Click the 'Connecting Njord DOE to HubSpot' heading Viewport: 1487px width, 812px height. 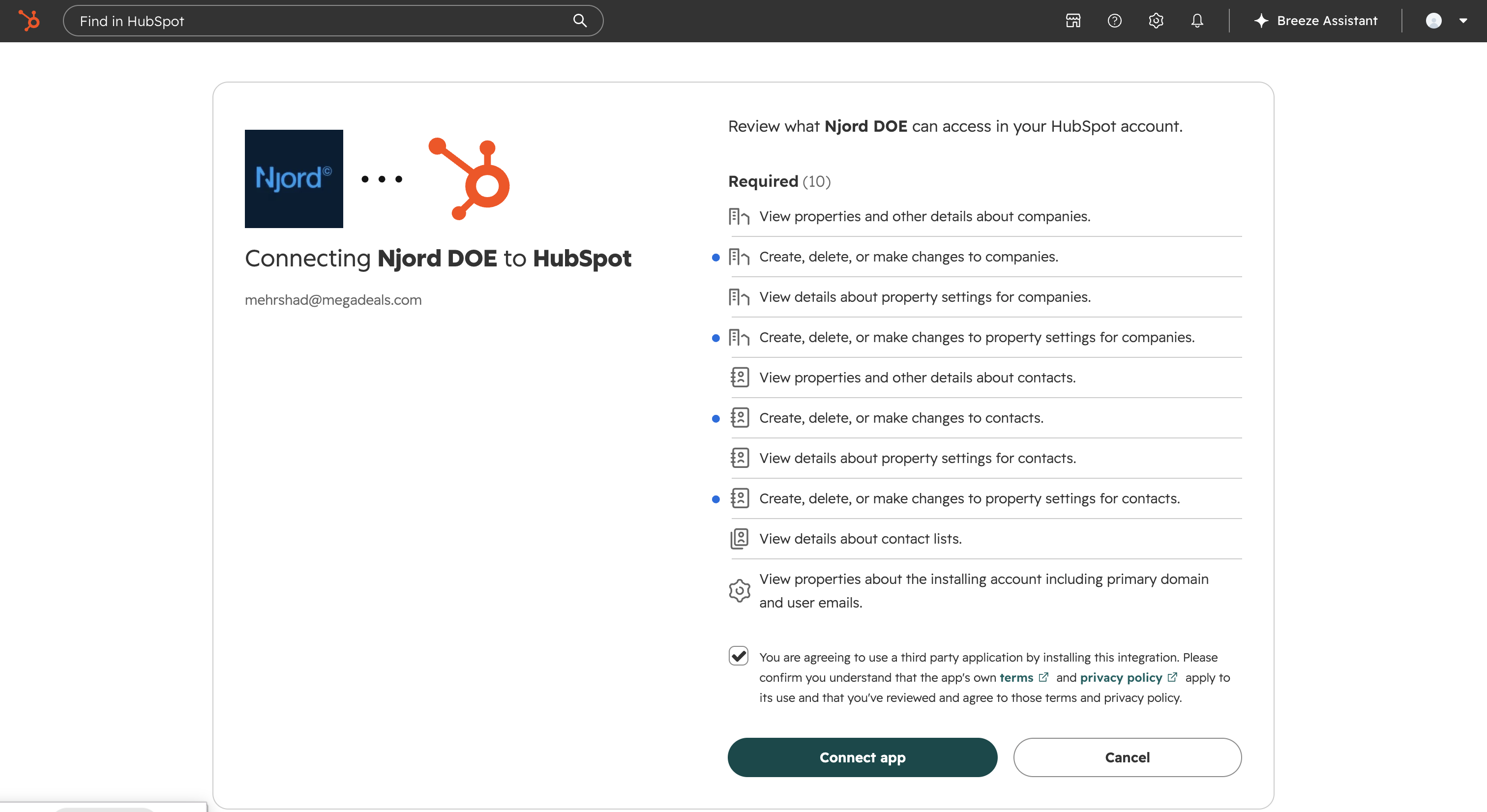tap(438, 259)
